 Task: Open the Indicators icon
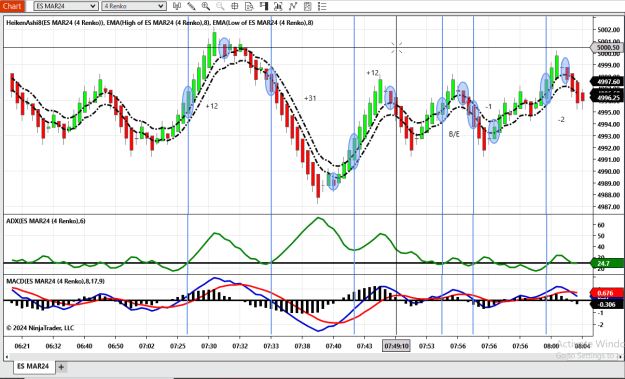pos(293,6)
